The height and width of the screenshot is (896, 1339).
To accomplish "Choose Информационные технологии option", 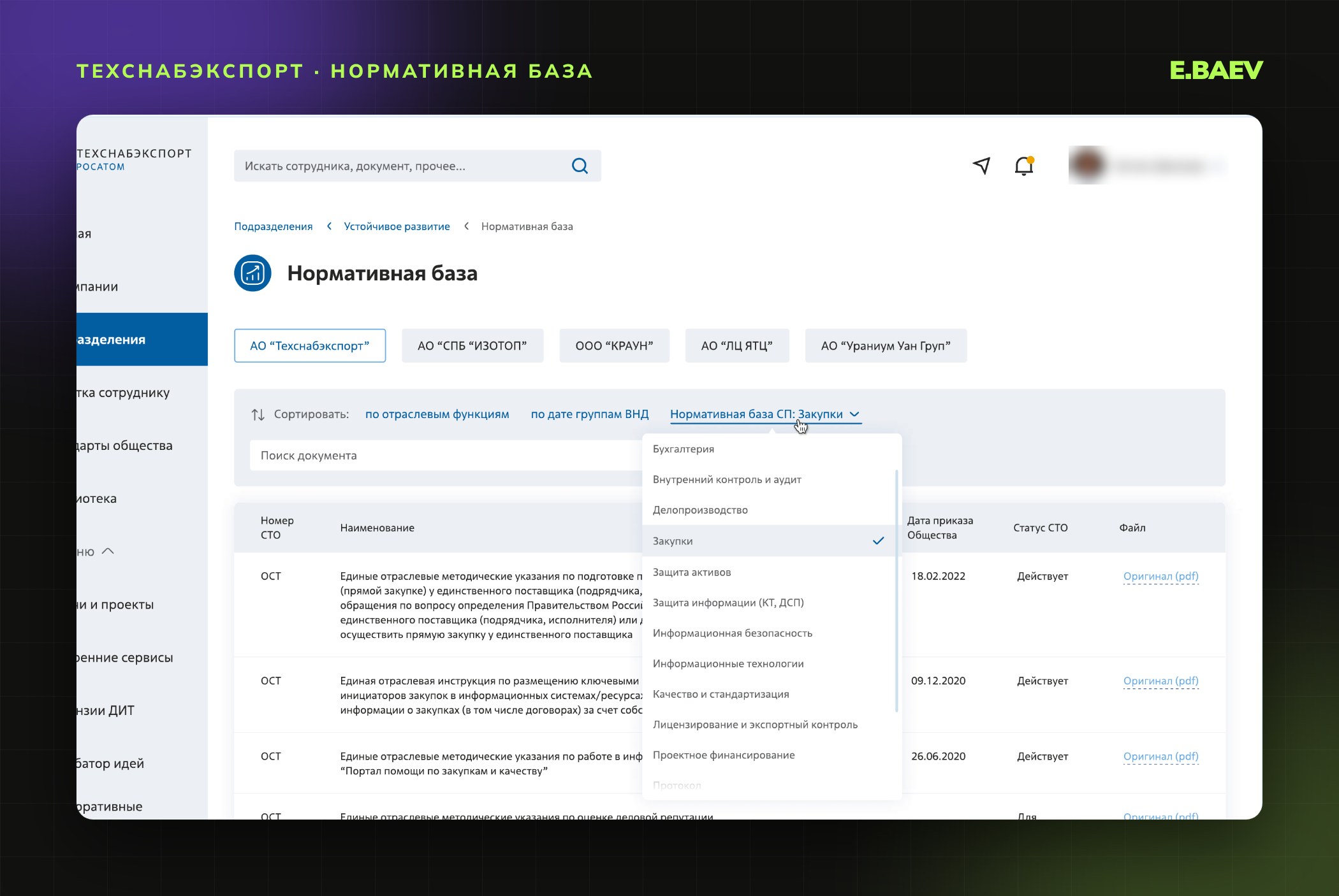I will click(770, 664).
